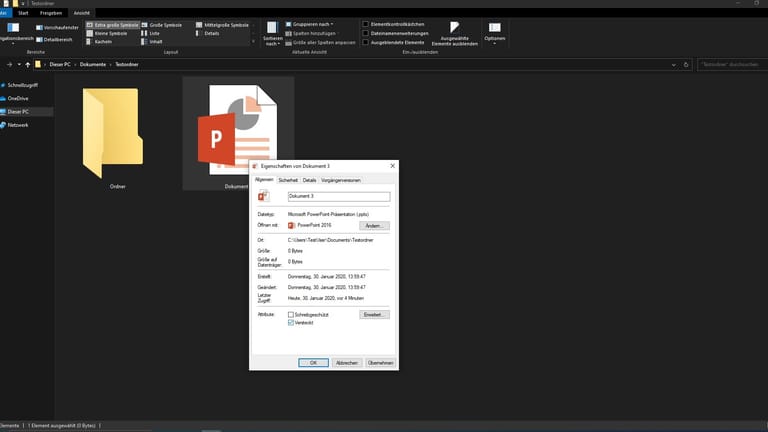
Task: Select the Ansicht ribbon tab
Action: click(x=81, y=13)
